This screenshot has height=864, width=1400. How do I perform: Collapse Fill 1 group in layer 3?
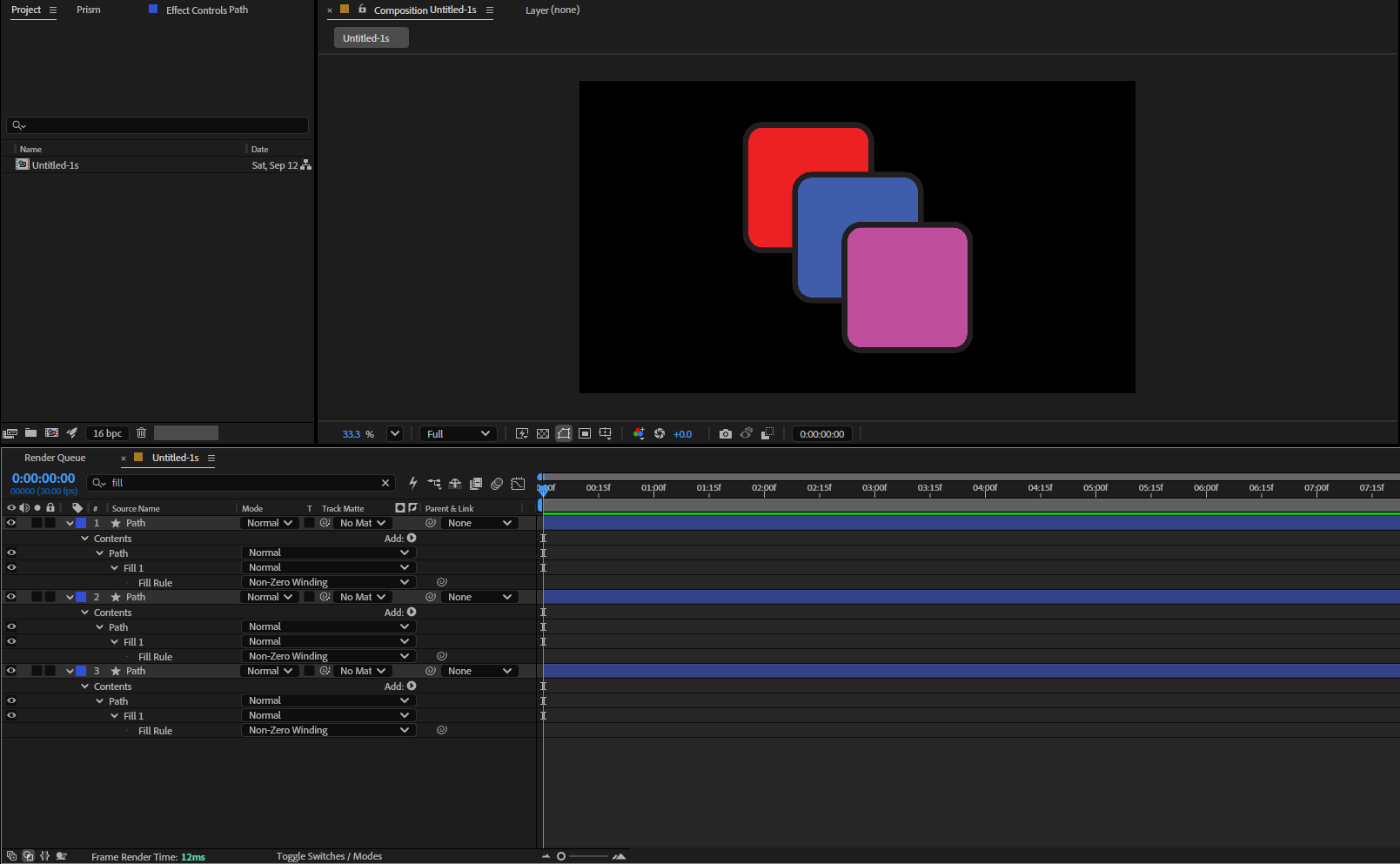[115, 716]
